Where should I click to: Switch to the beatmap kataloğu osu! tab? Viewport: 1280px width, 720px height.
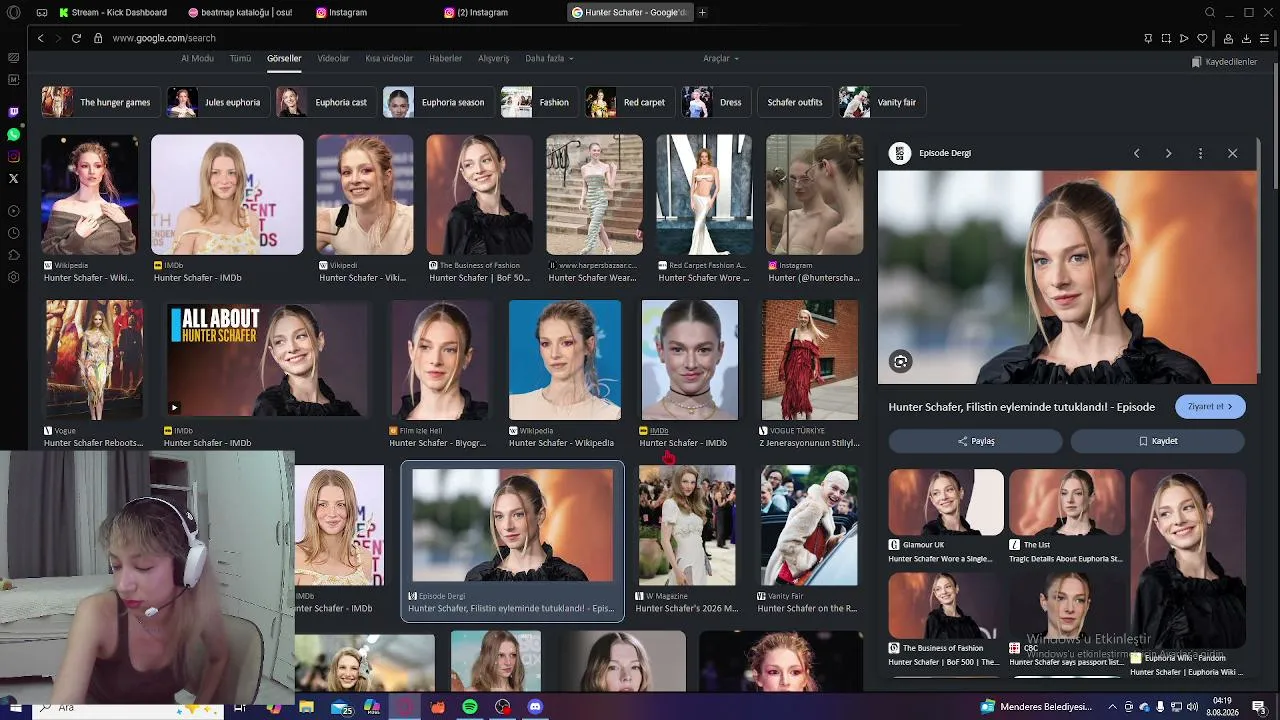coord(241,13)
